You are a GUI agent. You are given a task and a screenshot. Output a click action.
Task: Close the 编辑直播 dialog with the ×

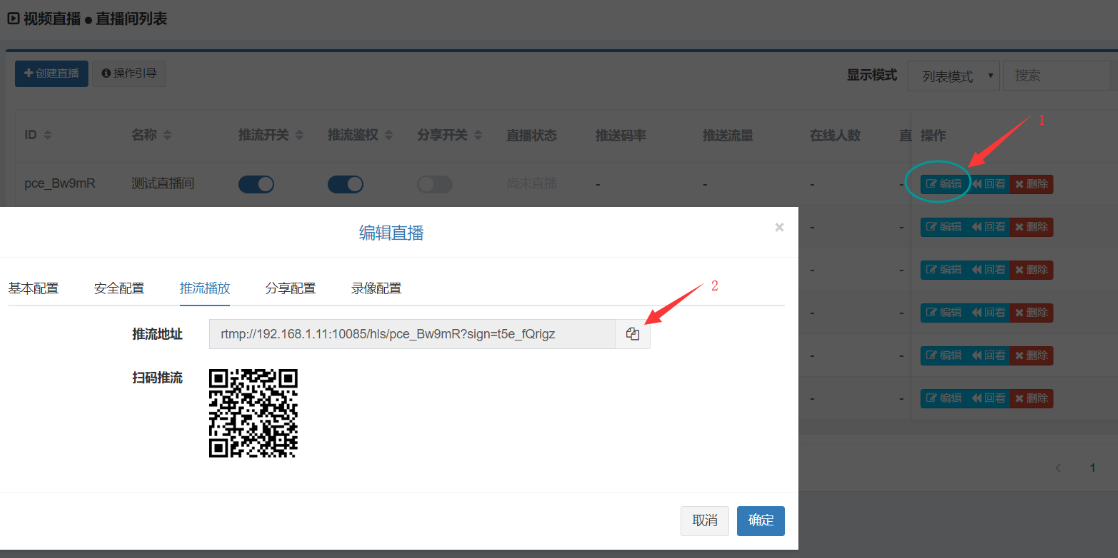tap(779, 227)
